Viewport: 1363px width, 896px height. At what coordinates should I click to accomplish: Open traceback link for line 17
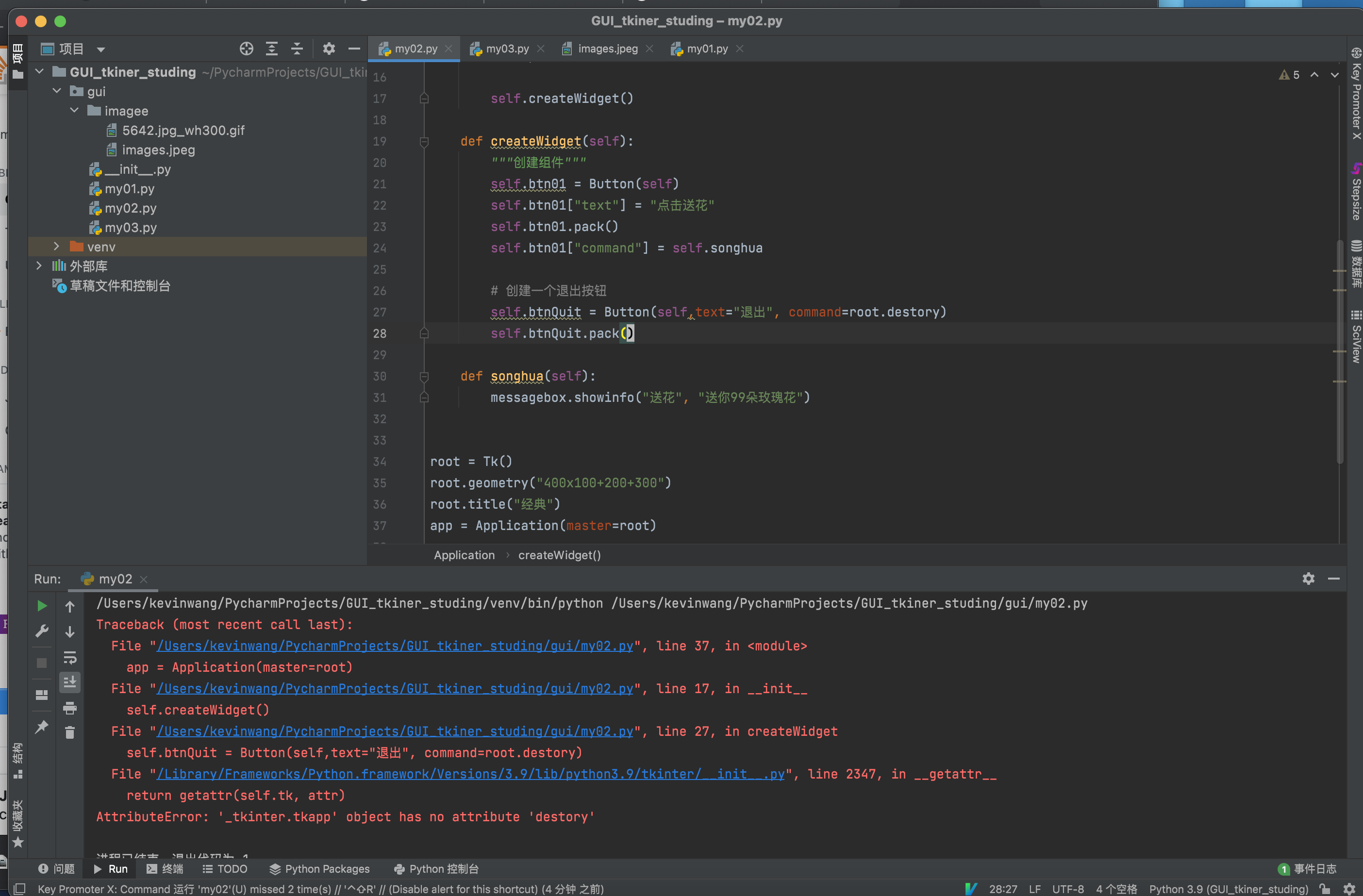[395, 689]
